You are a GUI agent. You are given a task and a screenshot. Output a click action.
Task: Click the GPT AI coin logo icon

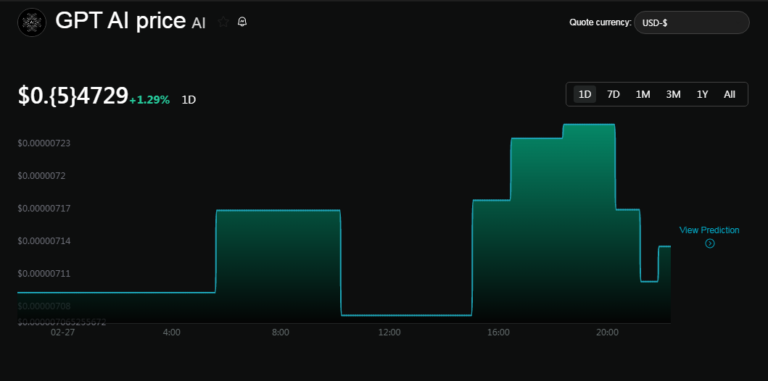point(32,23)
